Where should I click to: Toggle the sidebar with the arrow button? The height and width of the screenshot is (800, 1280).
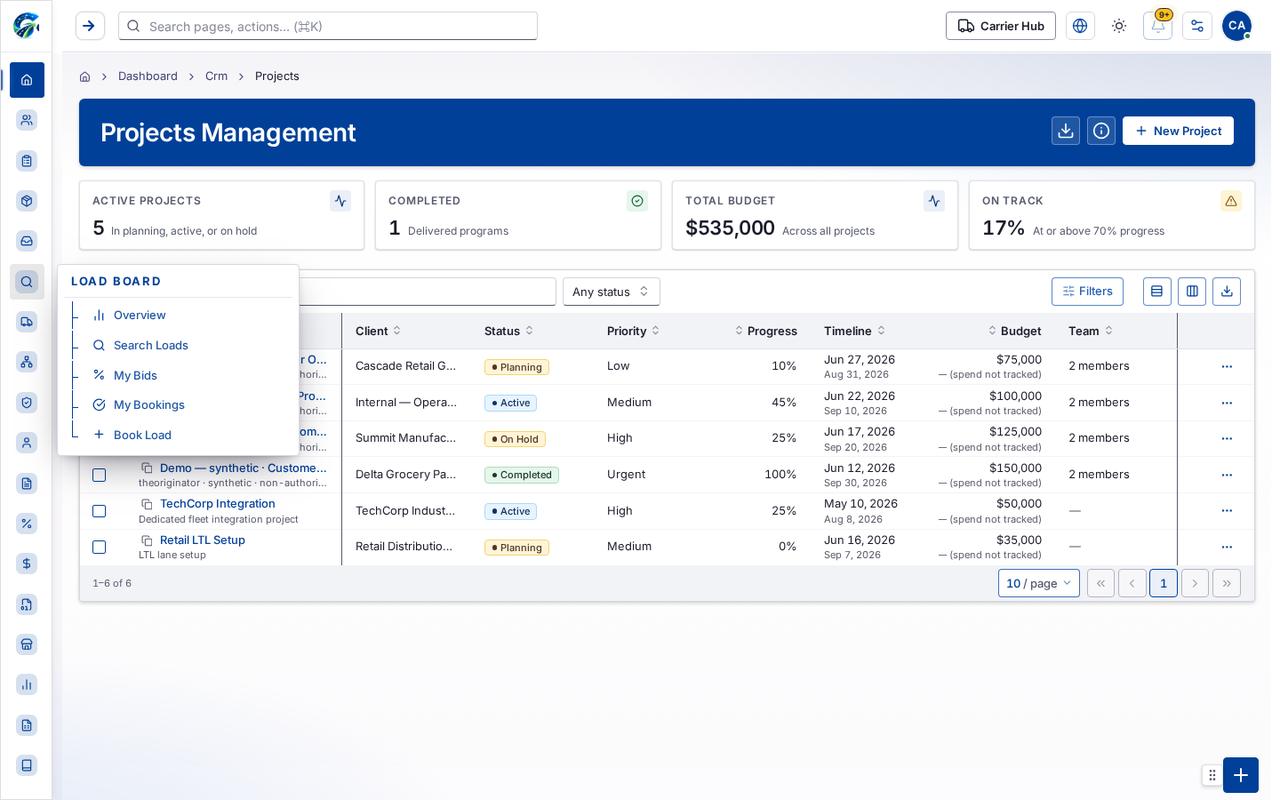click(89, 26)
